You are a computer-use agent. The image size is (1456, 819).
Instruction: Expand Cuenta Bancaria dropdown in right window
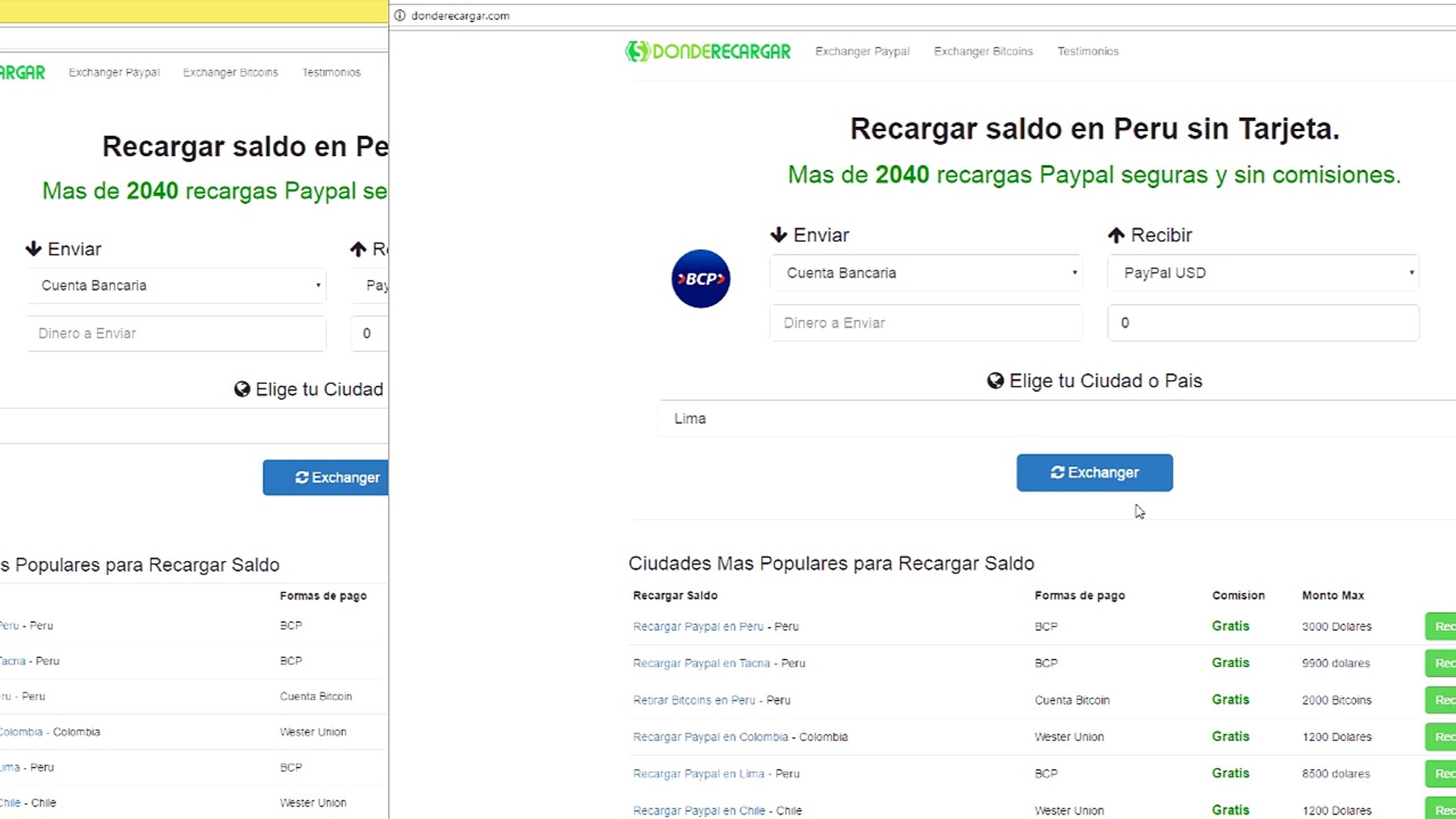[926, 273]
